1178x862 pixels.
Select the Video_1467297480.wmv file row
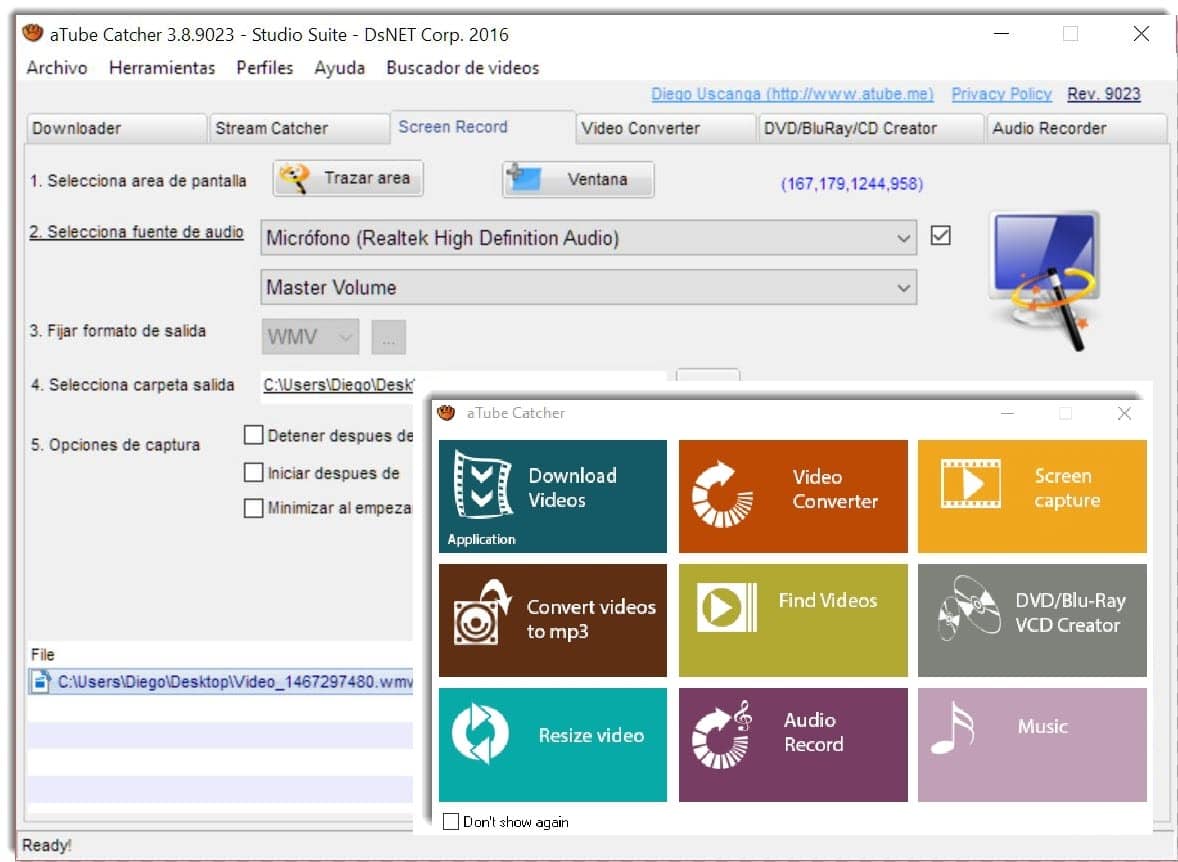tap(221, 682)
